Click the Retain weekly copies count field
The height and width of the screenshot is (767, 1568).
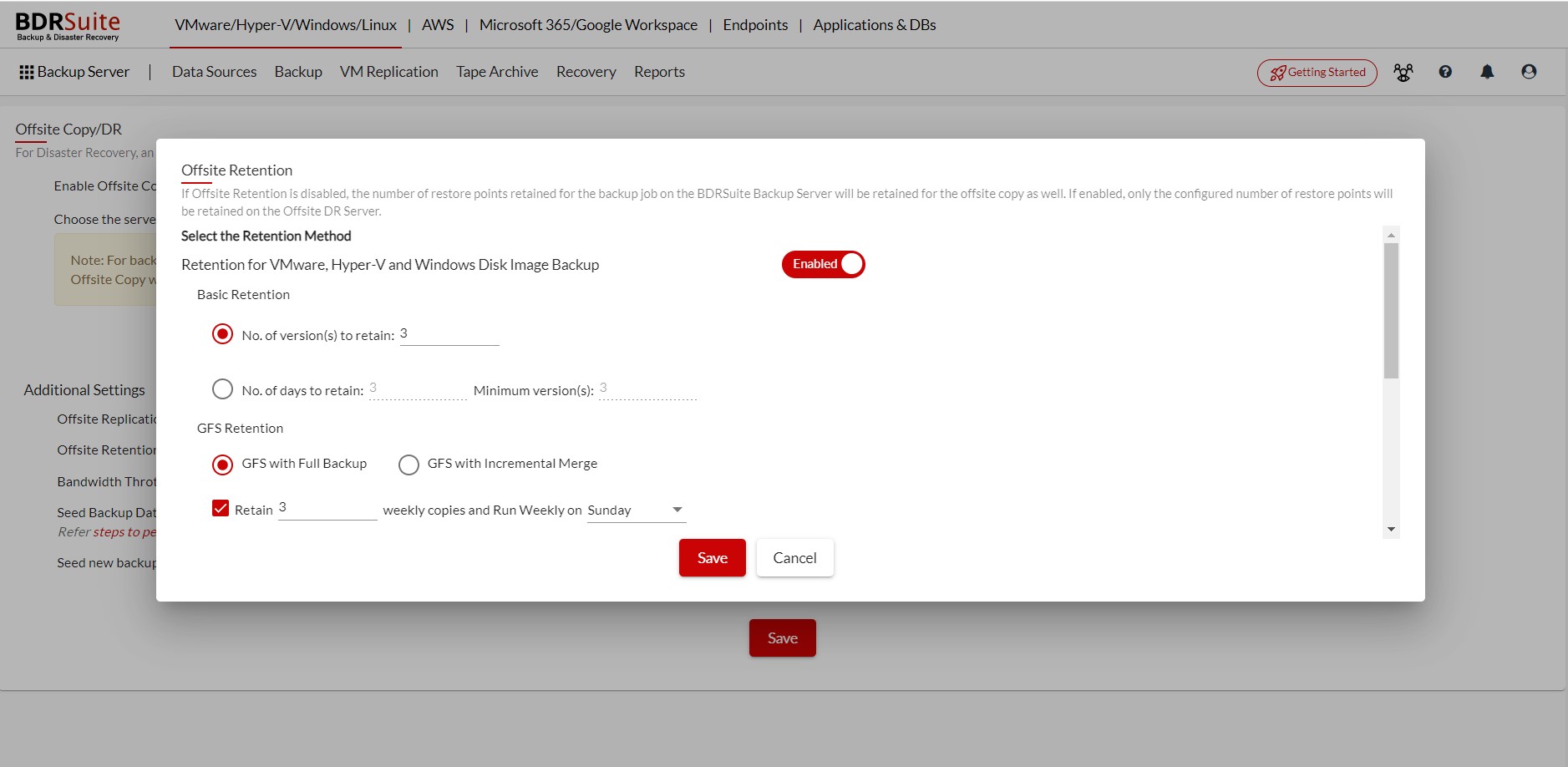[327, 509]
